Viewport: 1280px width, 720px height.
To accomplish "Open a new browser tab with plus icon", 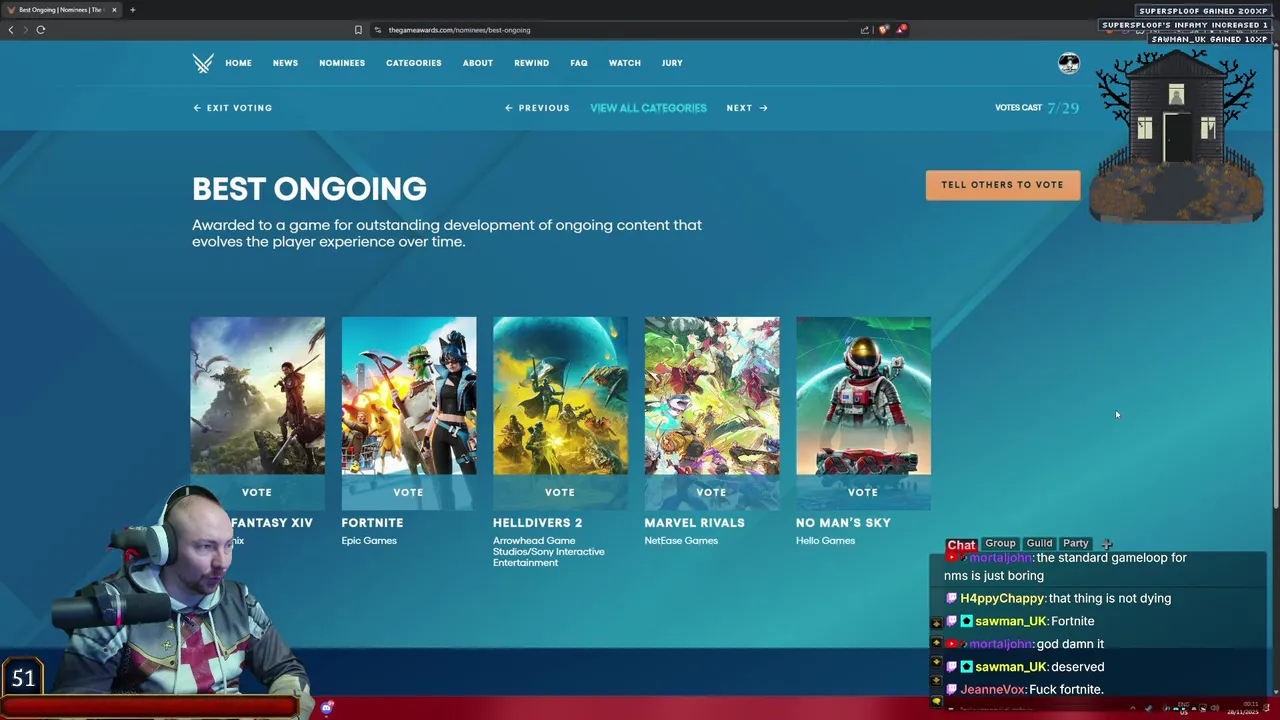I will 132,10.
